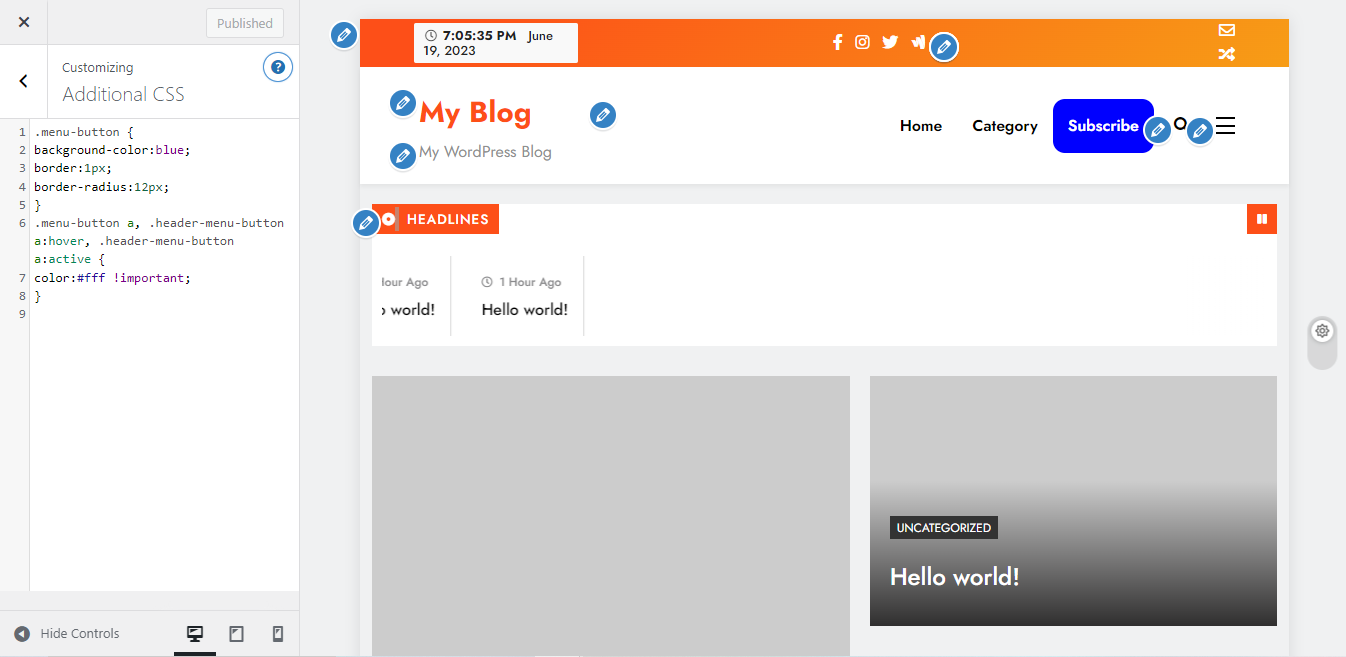Click the envelope mail icon in top bar
The image size is (1346, 657).
tap(1226, 30)
